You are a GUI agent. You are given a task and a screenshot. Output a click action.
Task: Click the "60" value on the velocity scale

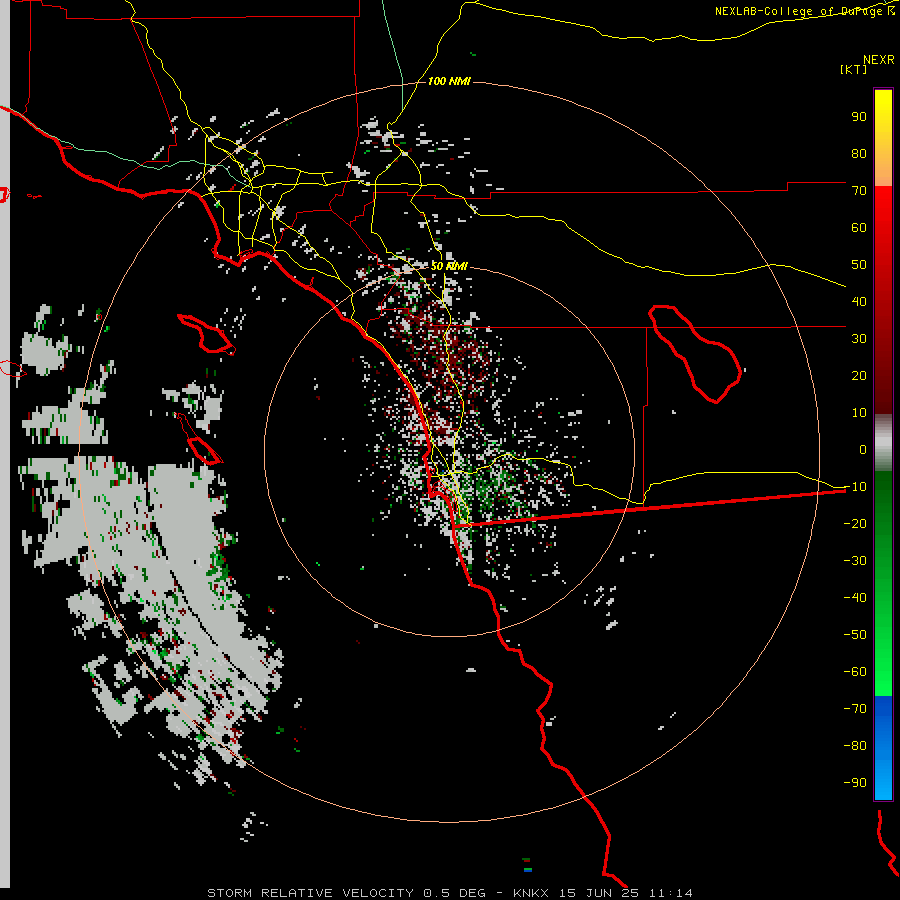(859, 227)
